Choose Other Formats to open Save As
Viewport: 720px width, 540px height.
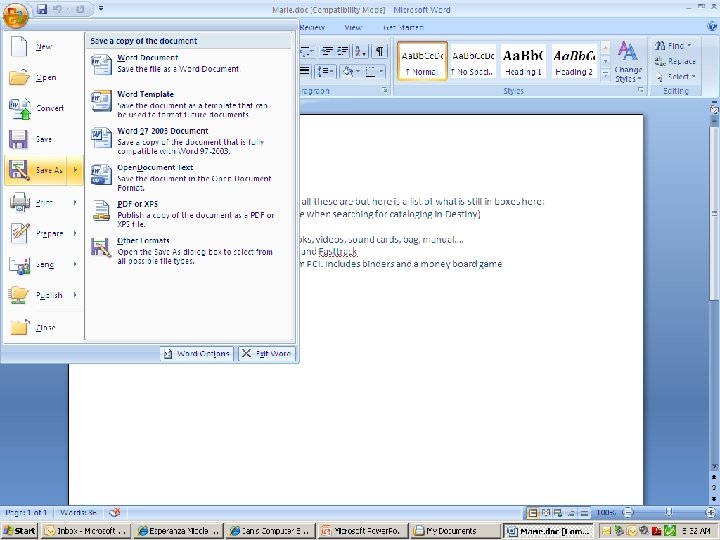189,251
